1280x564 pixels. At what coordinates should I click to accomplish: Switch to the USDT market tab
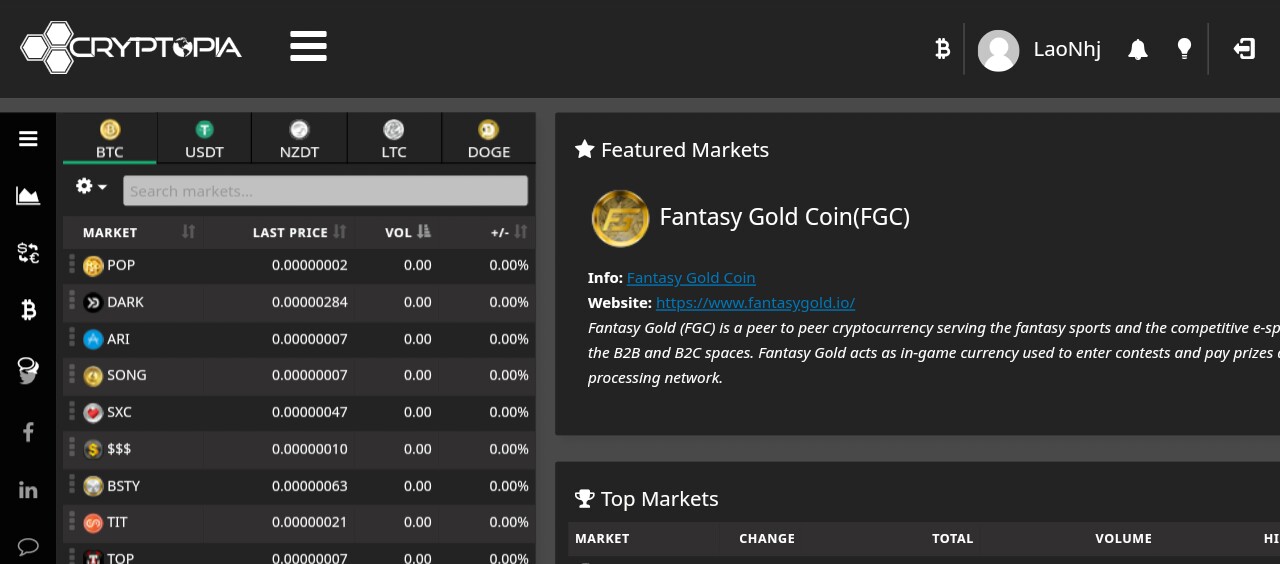(204, 138)
